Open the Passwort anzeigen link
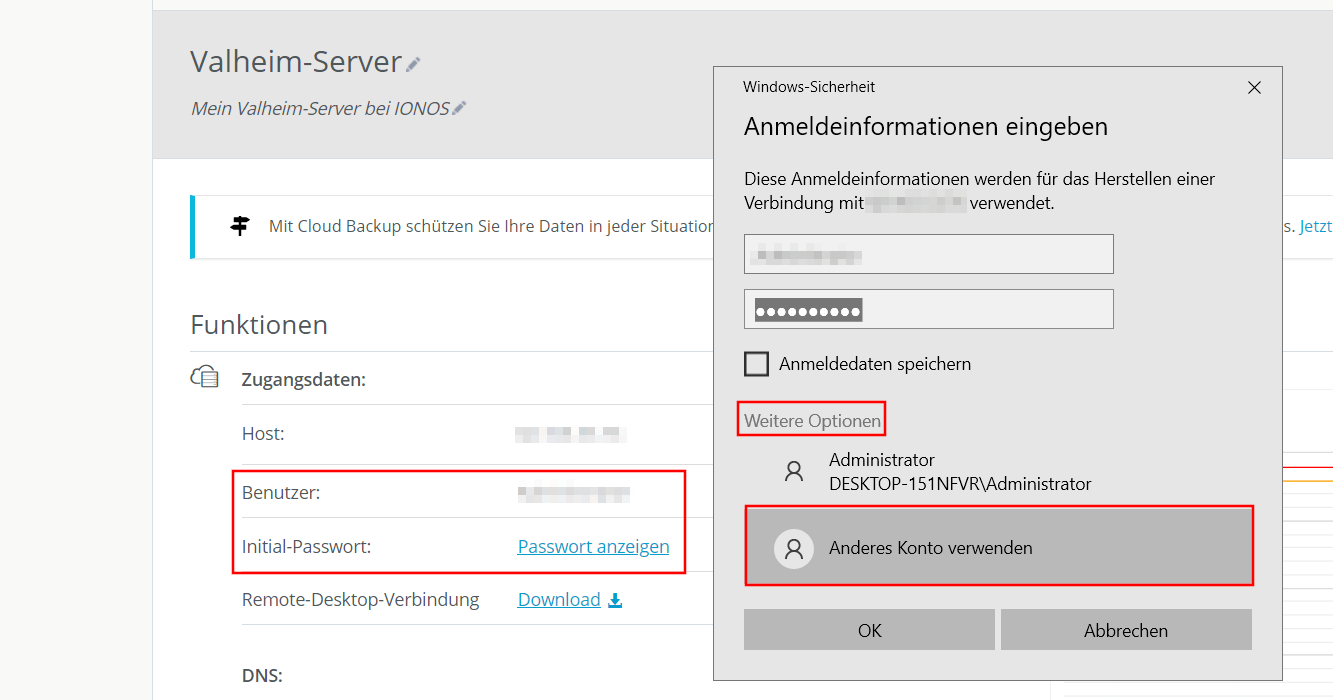Screen dimensions: 1333x700 [593, 547]
